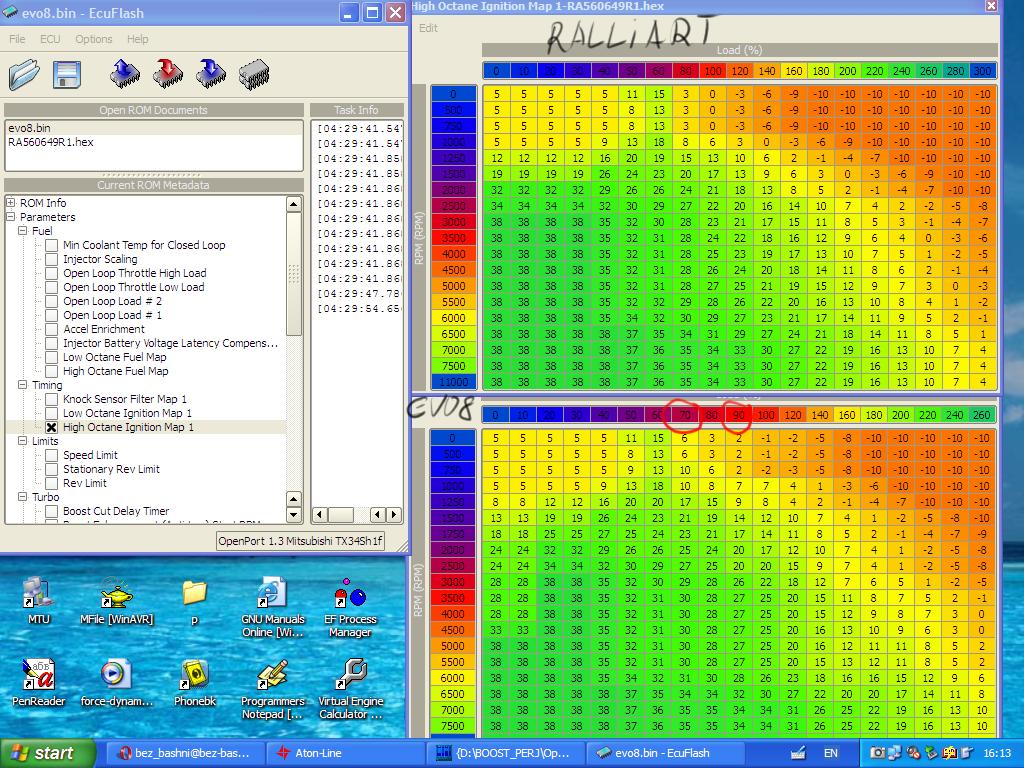Screen dimensions: 1024x768
Task: Click the Rev Limit tree item
Action: pos(85,483)
